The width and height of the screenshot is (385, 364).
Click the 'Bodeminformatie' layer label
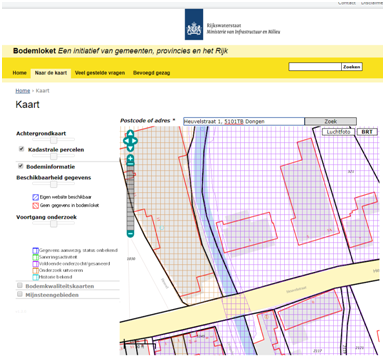tap(51, 166)
